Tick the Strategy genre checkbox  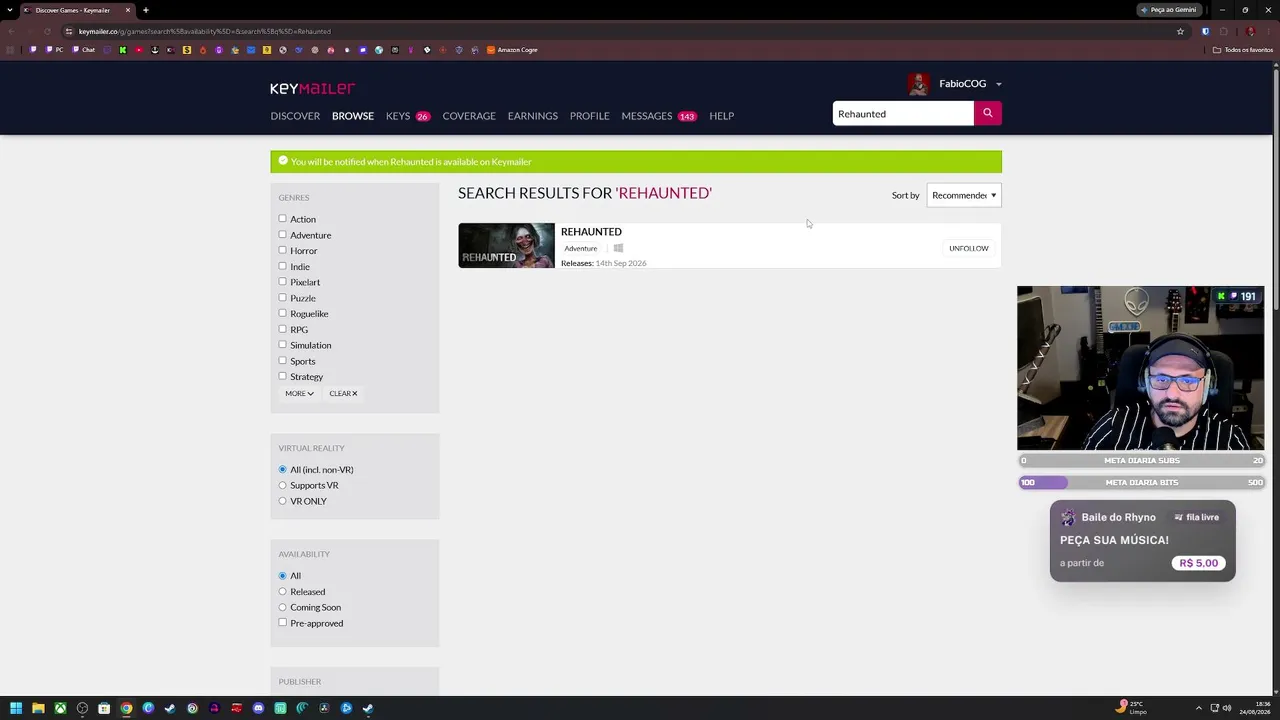[x=282, y=376]
